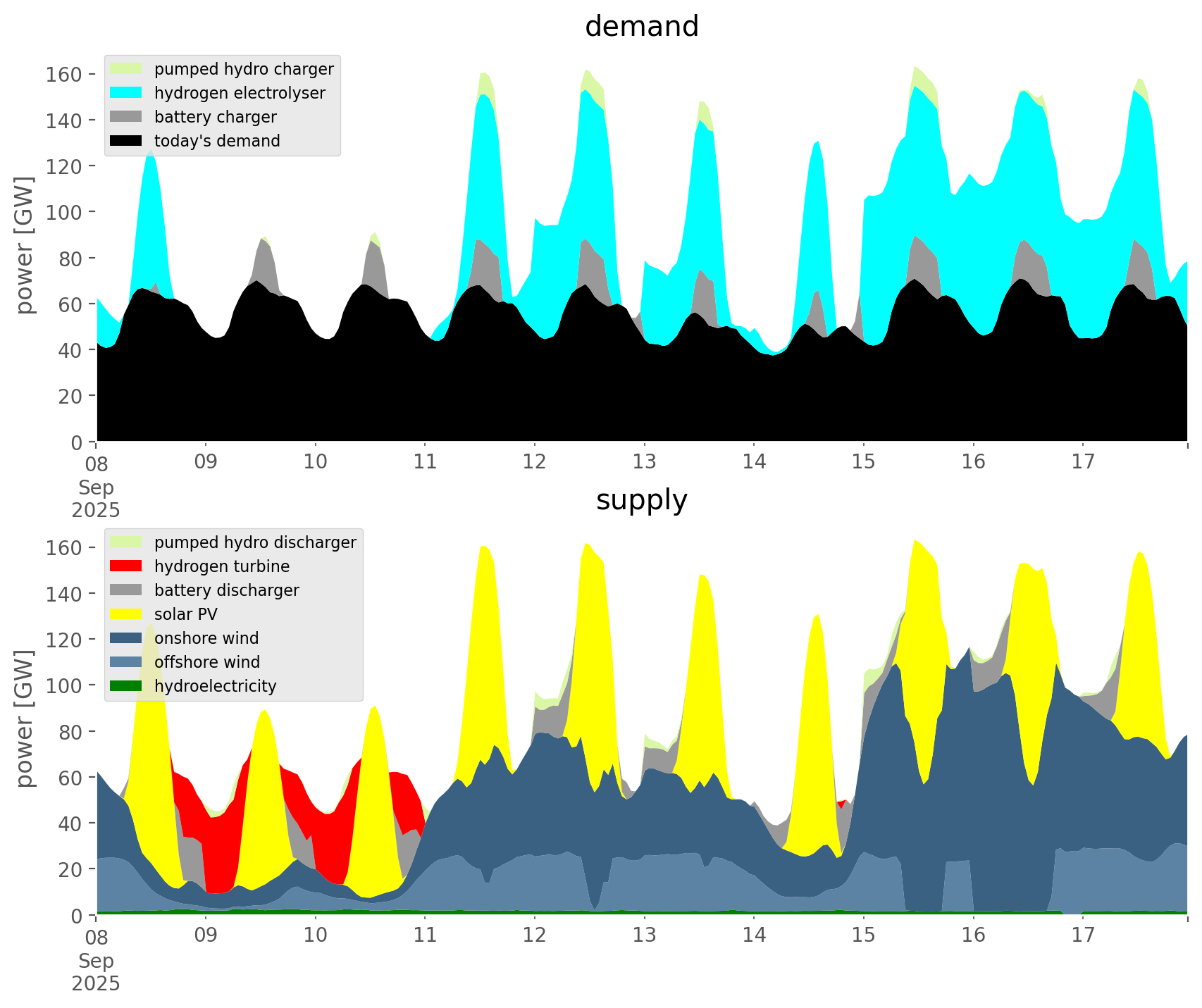
Task: Click the supply chart's power [GW] axis label
Action: pyautogui.click(x=25, y=719)
